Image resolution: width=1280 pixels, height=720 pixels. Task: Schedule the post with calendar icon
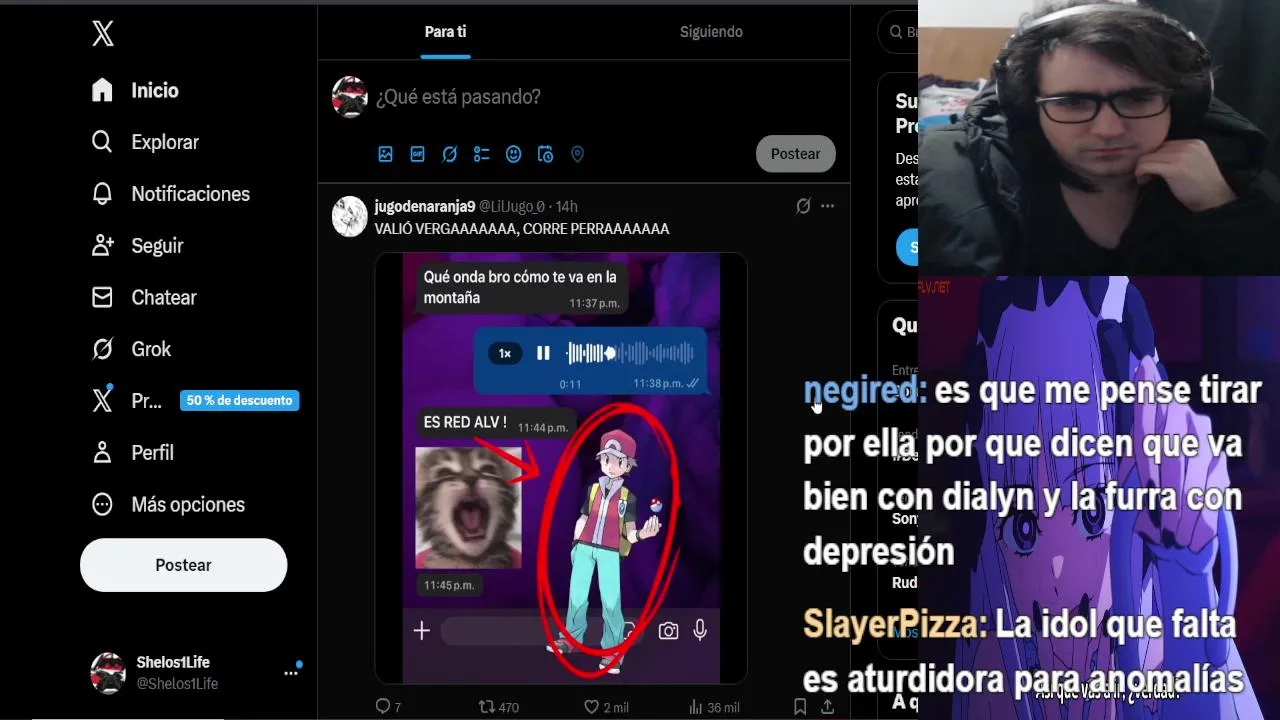click(545, 154)
